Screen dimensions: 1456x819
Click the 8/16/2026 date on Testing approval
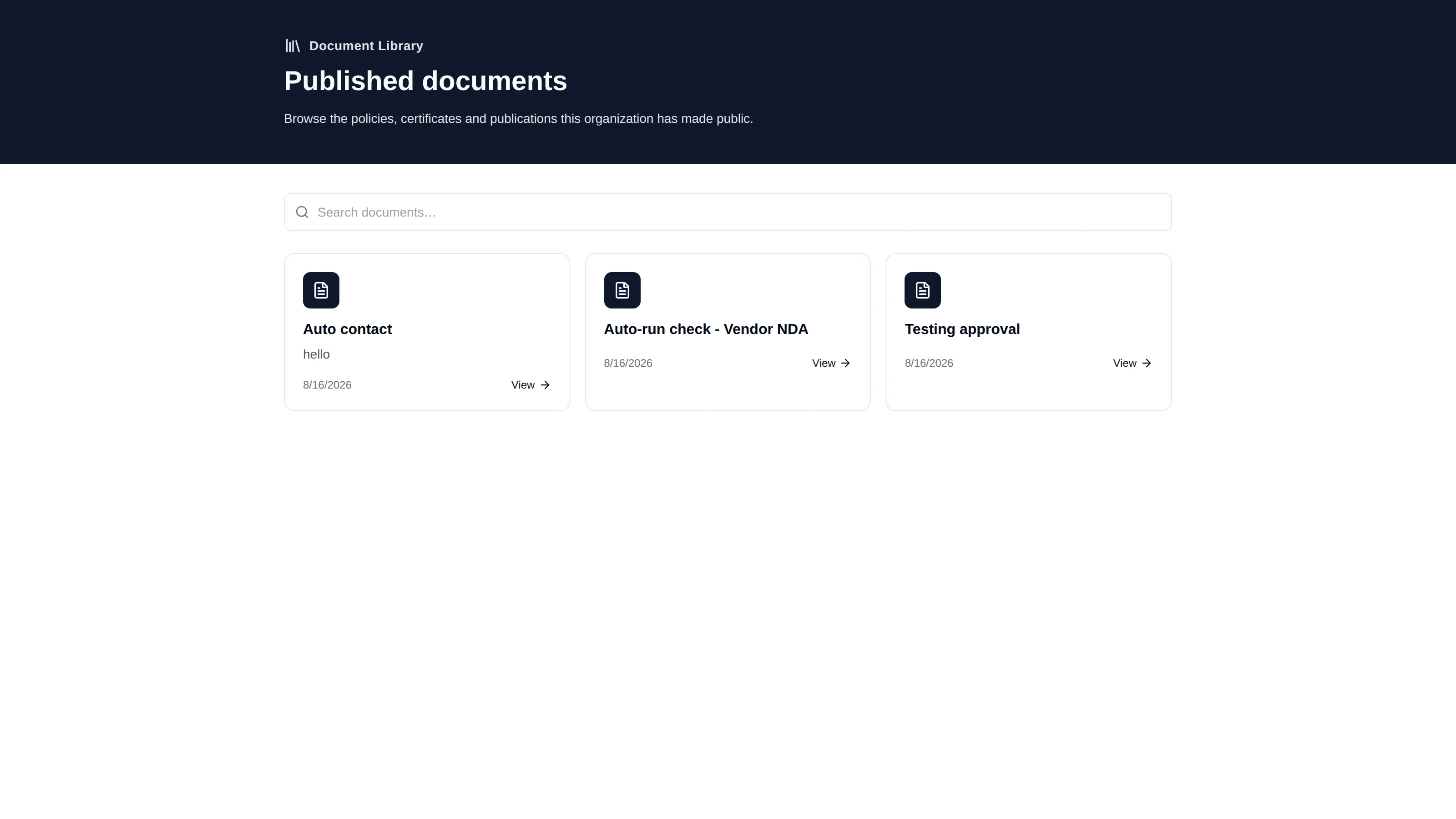[929, 363]
